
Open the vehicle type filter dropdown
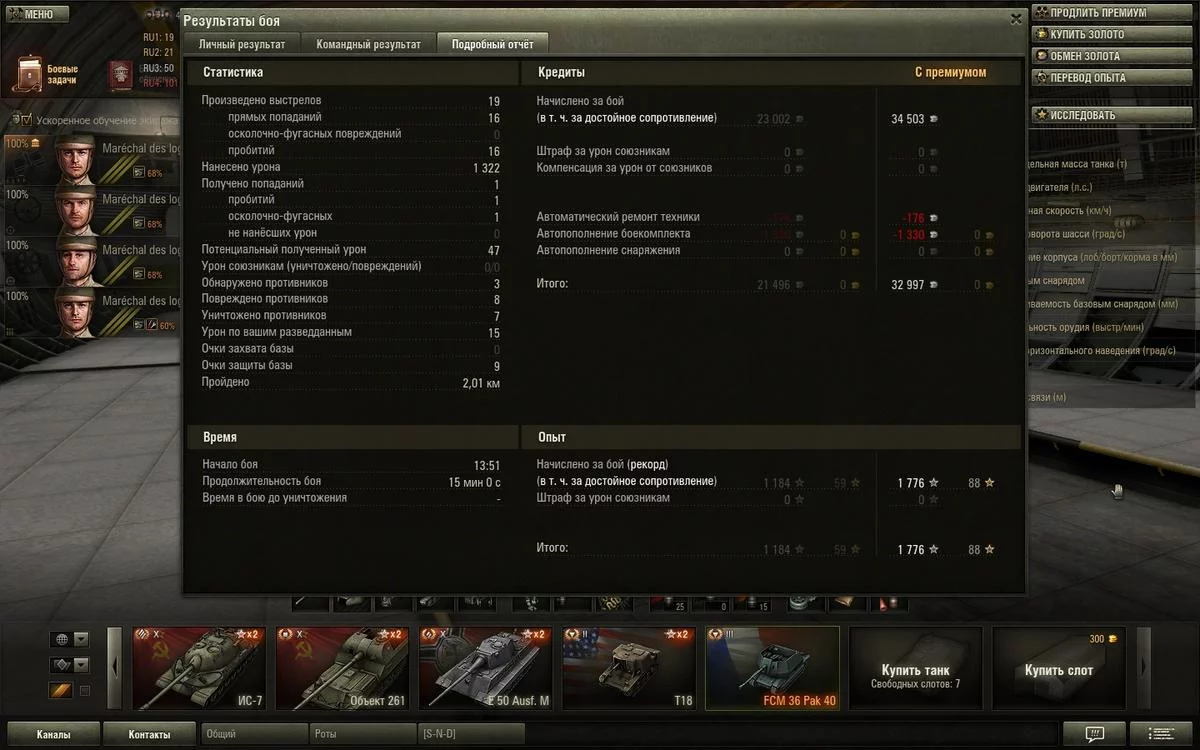pyautogui.click(x=69, y=665)
